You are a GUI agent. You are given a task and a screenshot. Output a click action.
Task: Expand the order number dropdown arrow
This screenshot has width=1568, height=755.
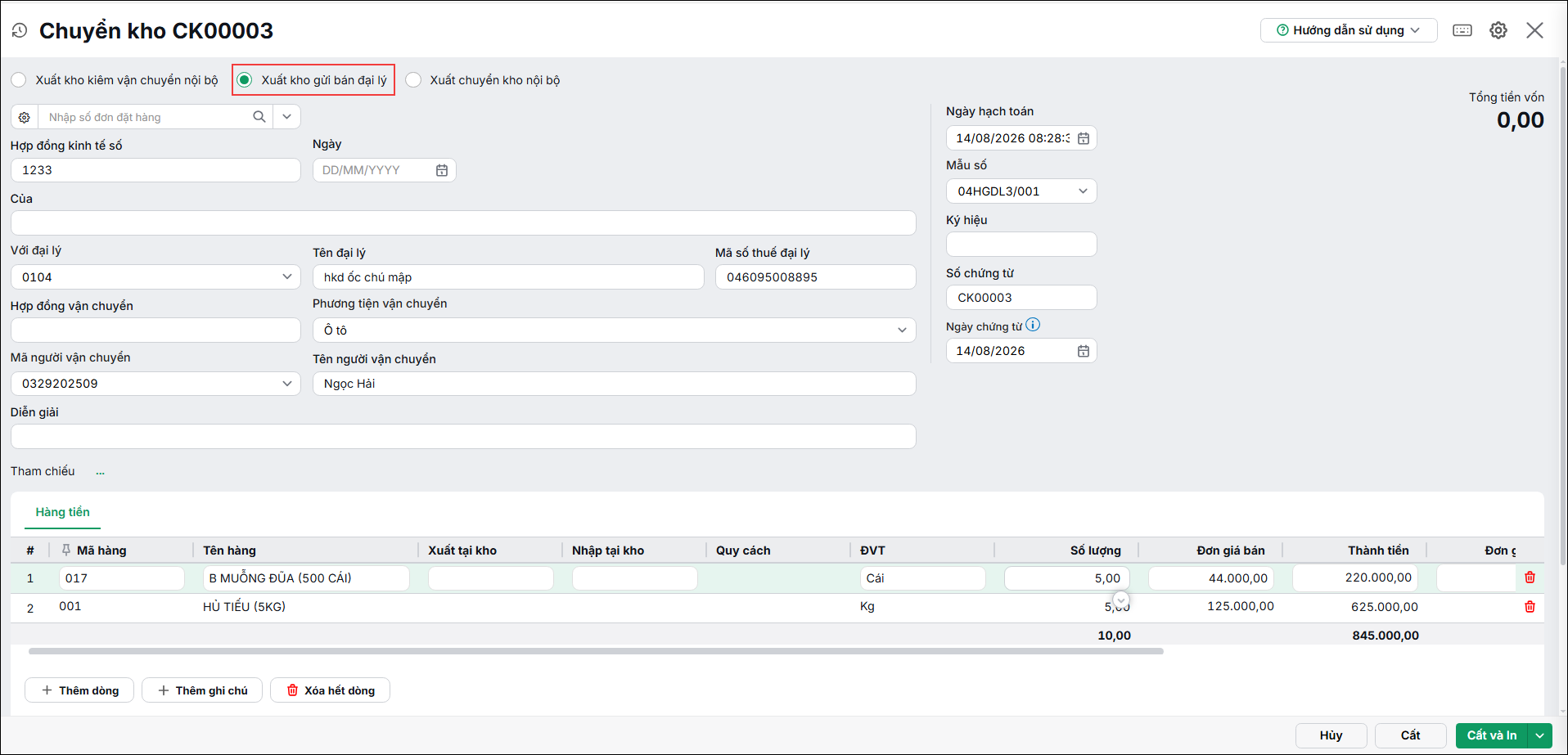(287, 117)
